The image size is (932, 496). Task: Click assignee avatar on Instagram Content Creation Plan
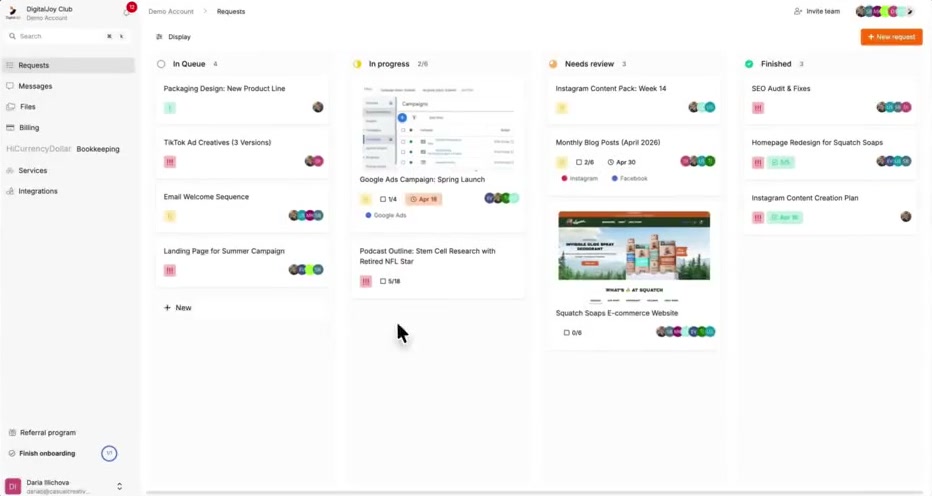pos(905,216)
